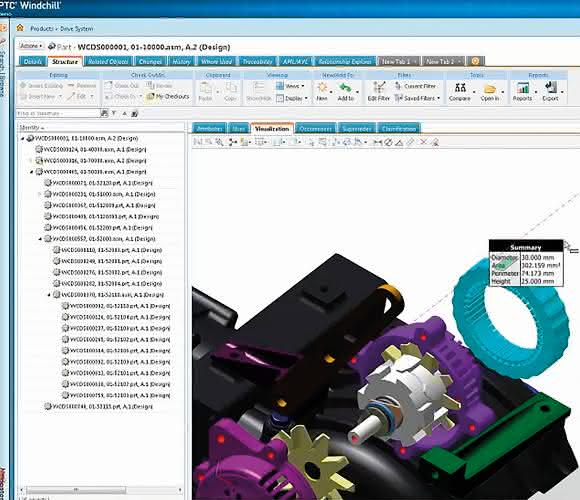Click the Open In folder icon

[490, 88]
